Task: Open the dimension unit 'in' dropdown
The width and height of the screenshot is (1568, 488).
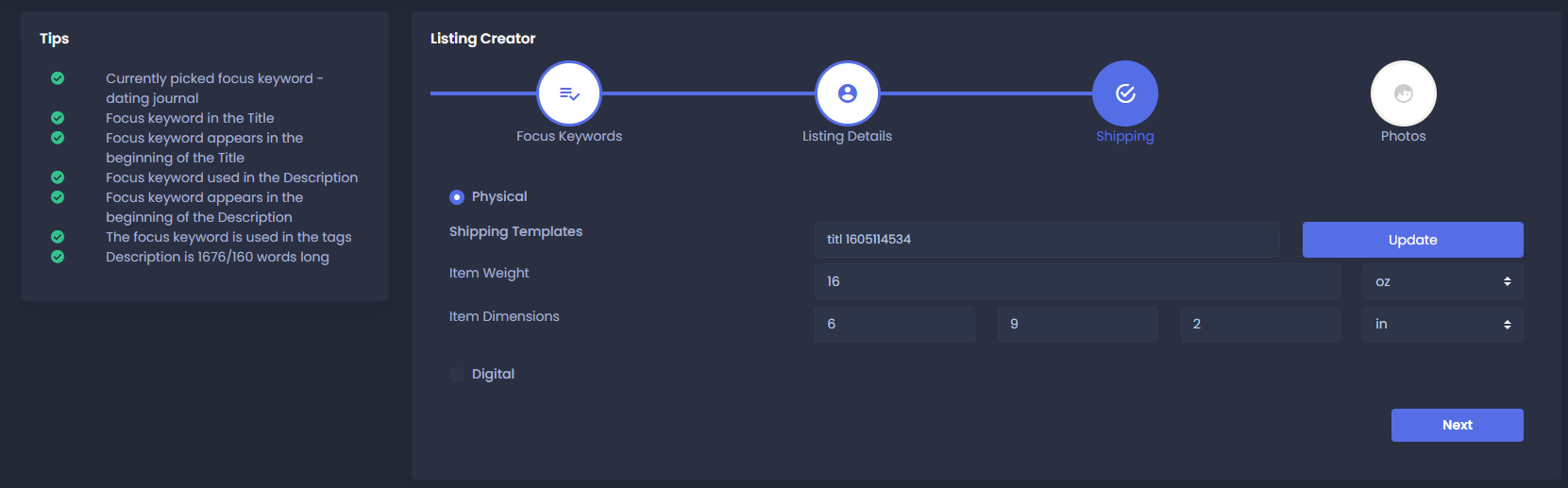Action: point(1443,324)
